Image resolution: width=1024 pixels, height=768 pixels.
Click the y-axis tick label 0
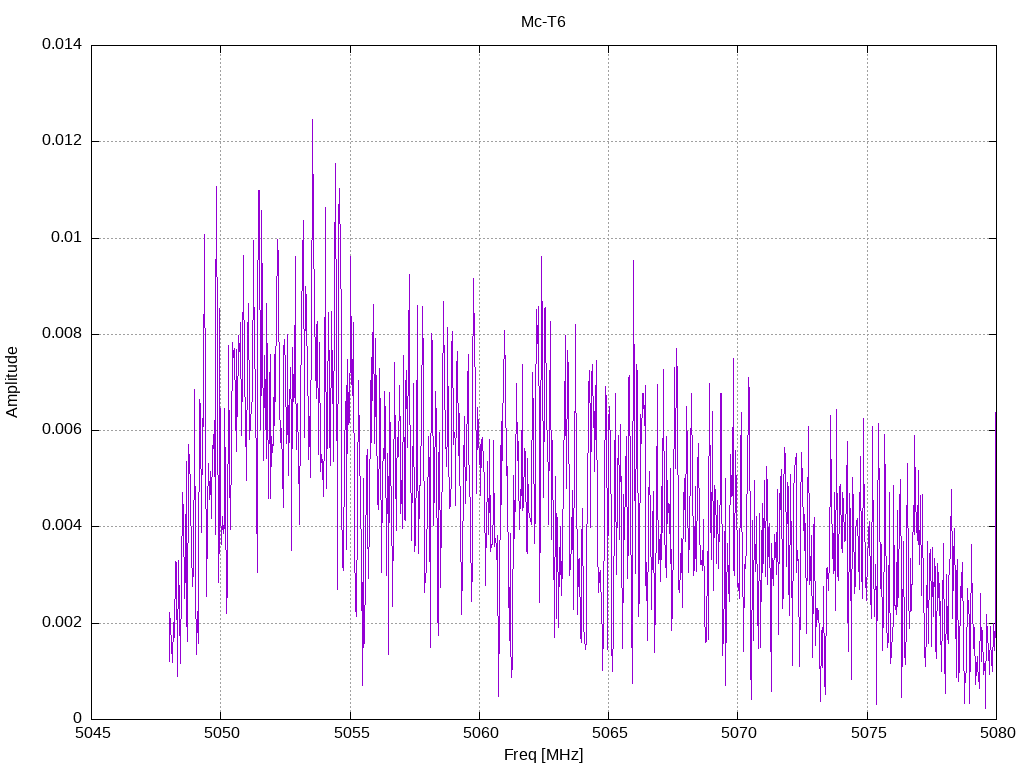click(78, 718)
